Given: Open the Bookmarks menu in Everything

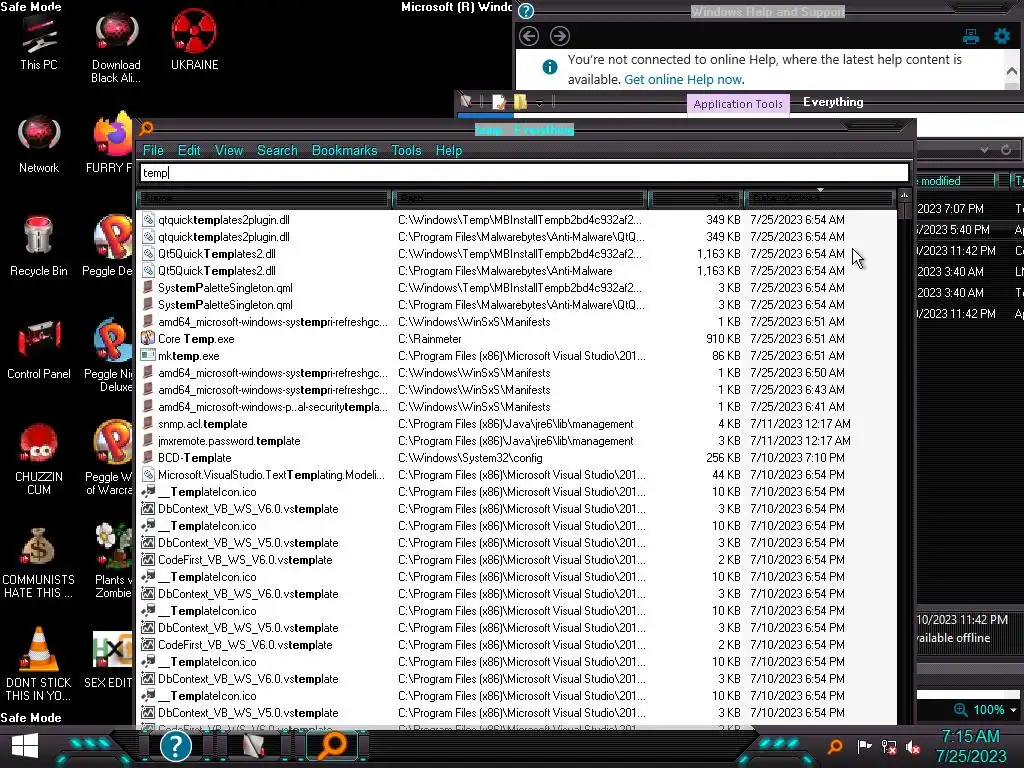Looking at the screenshot, I should 344,150.
